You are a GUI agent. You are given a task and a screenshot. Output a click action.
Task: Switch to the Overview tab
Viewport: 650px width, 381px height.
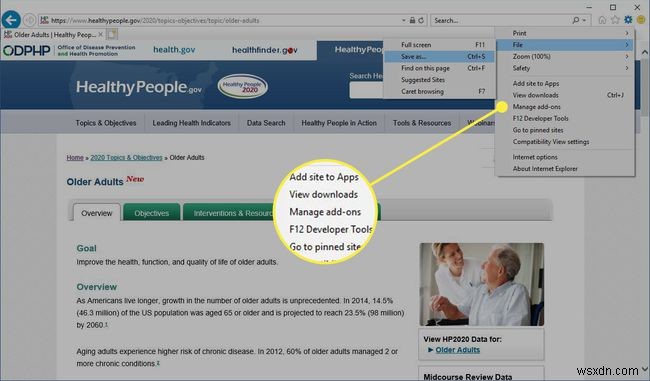click(97, 213)
